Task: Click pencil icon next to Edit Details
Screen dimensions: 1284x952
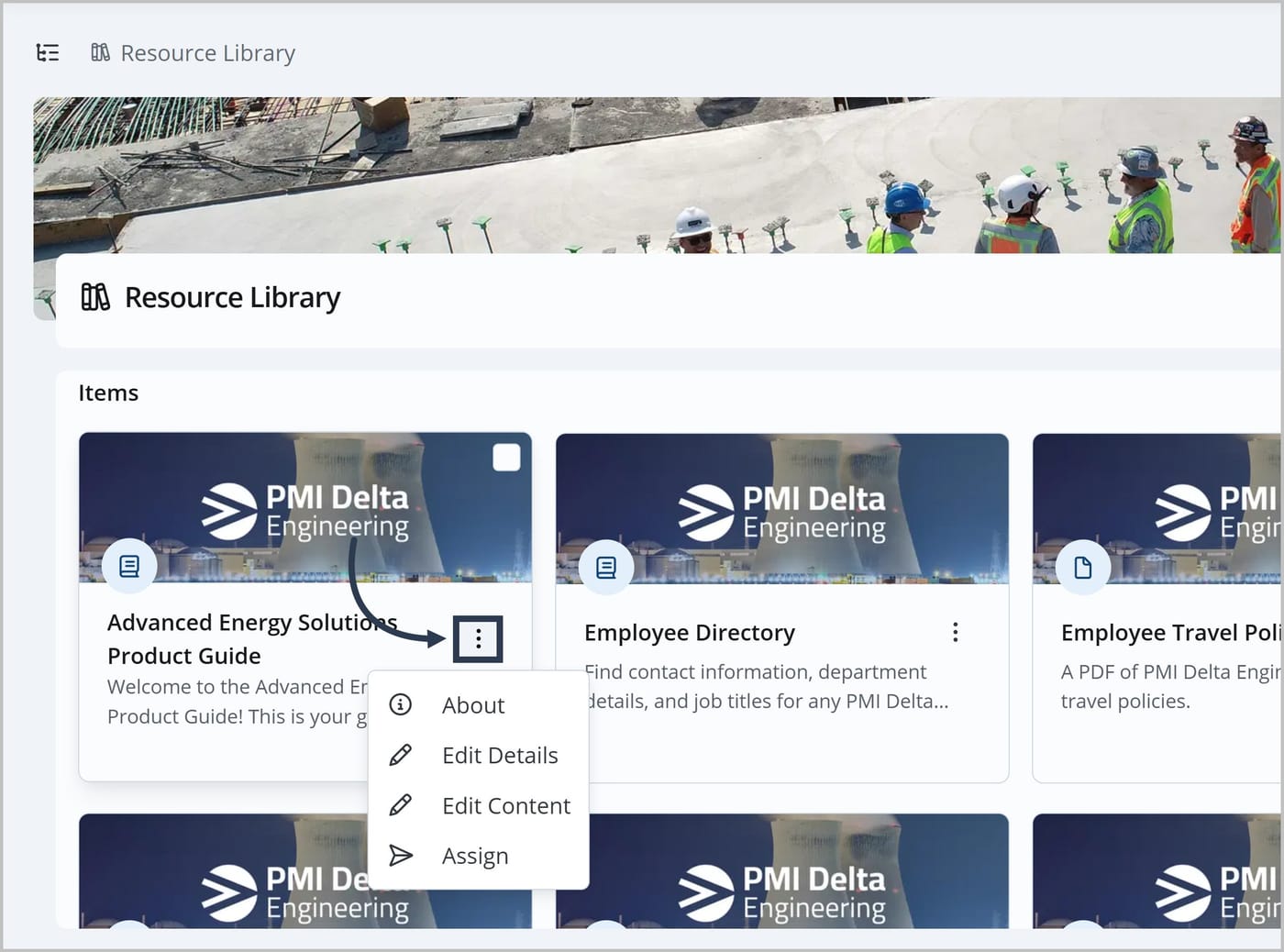Action: click(x=401, y=755)
